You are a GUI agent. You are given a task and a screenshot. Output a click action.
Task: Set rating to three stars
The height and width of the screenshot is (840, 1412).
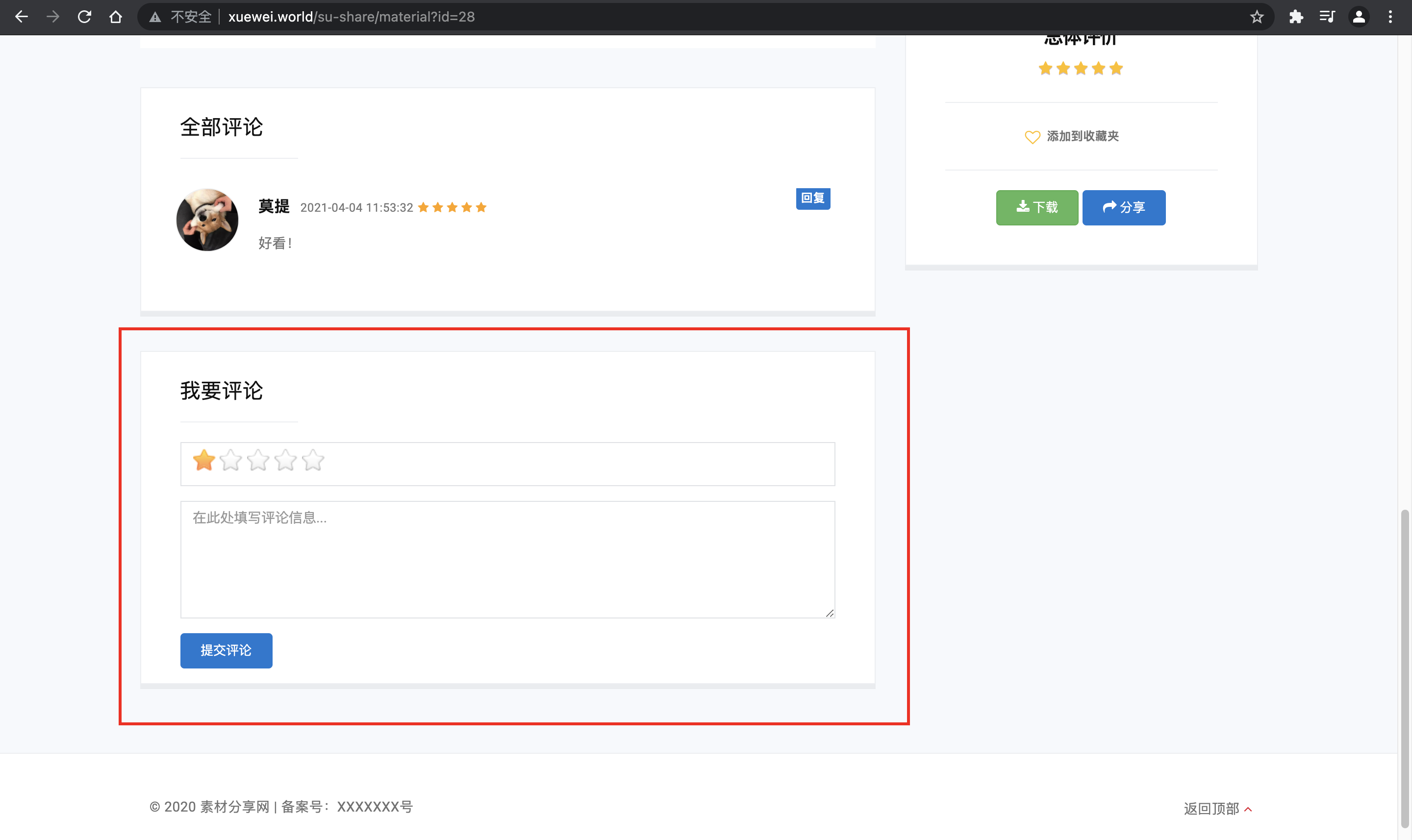[x=258, y=461]
